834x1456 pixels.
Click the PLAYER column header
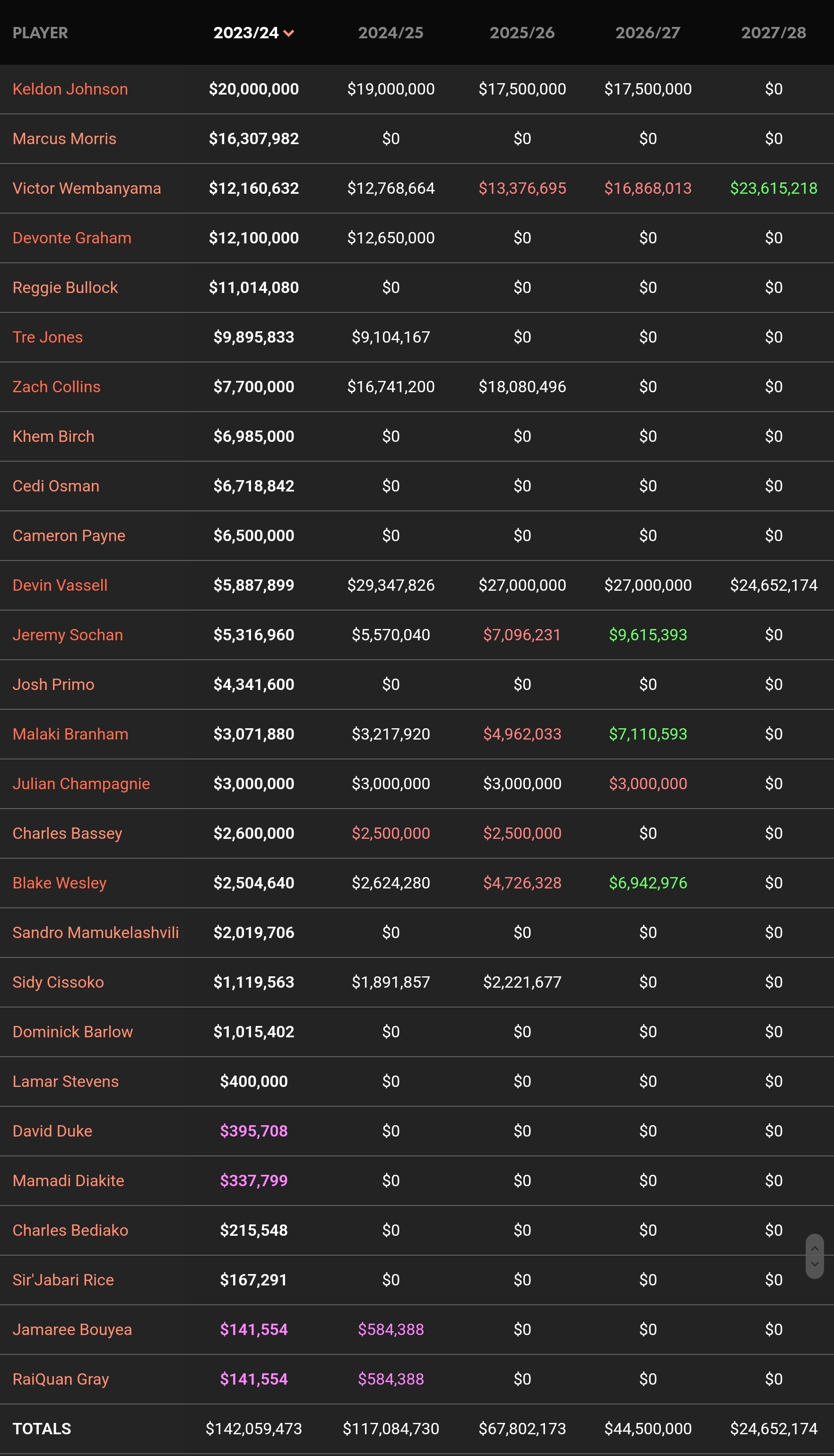pos(40,33)
